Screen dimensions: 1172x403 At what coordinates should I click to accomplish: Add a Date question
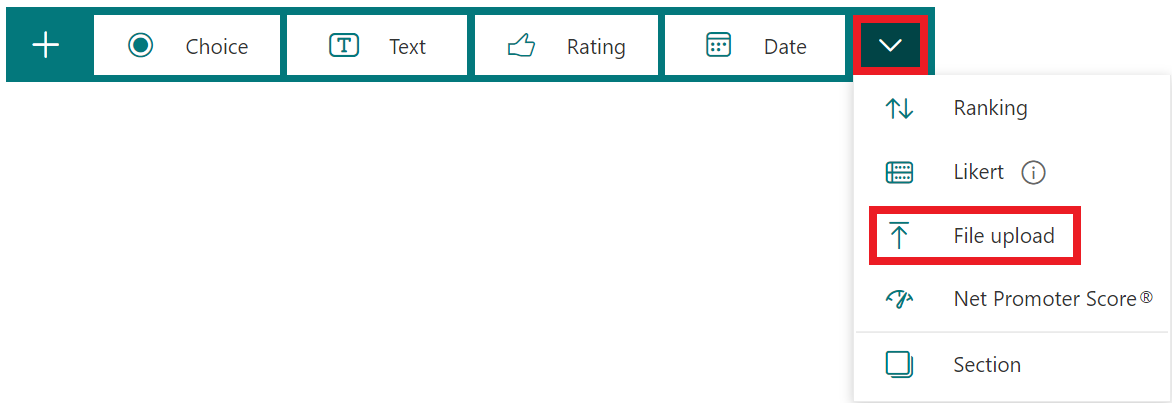(x=755, y=46)
